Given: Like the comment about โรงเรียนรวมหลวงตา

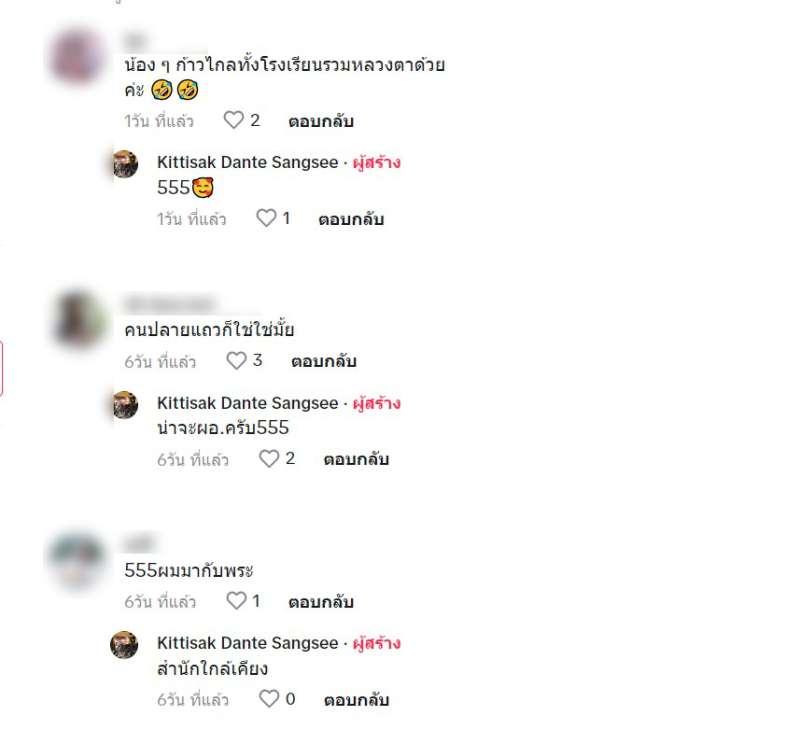Looking at the screenshot, I should [x=234, y=120].
